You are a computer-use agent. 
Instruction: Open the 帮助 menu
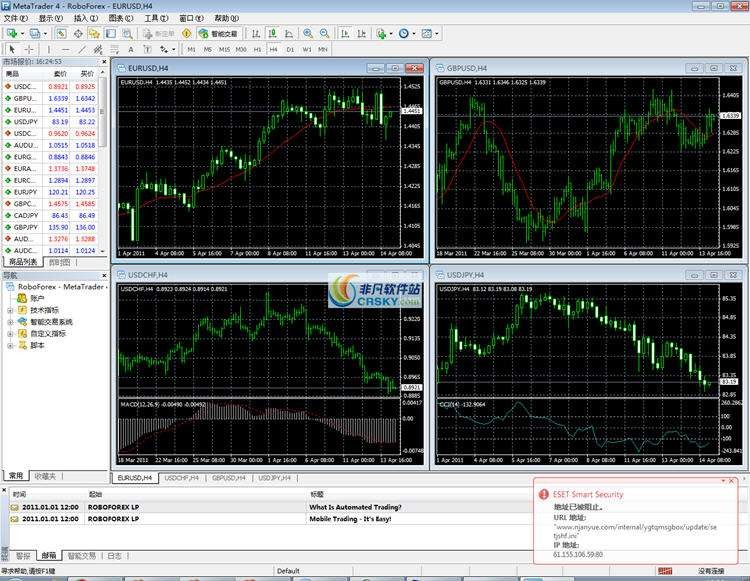click(226, 18)
